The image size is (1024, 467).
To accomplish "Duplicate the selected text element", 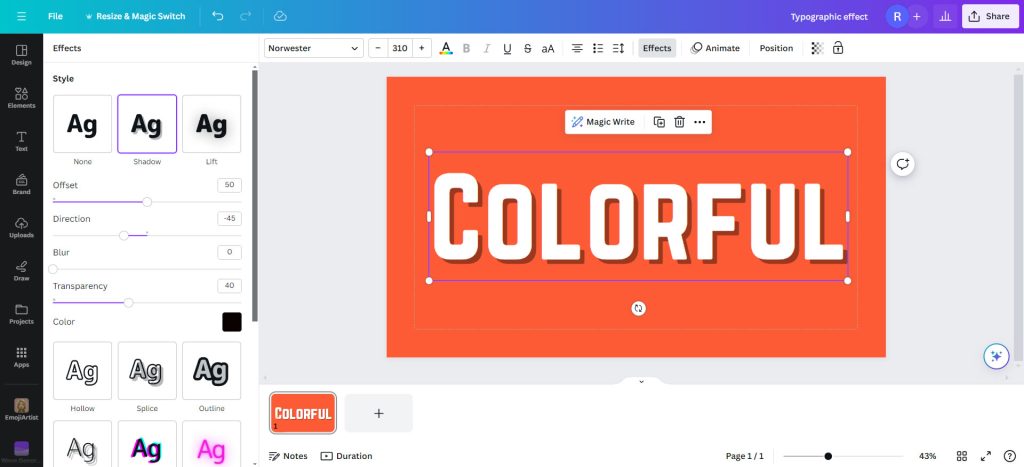I will coord(659,122).
